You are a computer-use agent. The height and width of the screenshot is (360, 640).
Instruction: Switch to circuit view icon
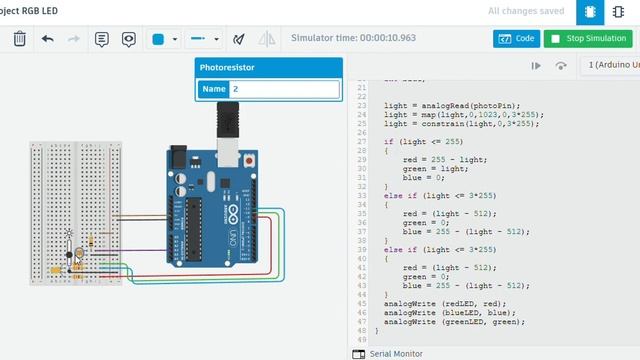590,12
